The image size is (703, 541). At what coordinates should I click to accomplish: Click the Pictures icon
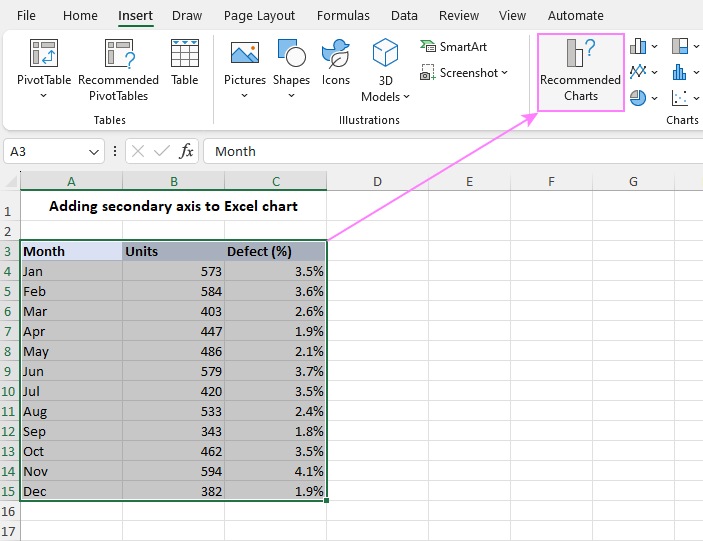click(x=244, y=53)
